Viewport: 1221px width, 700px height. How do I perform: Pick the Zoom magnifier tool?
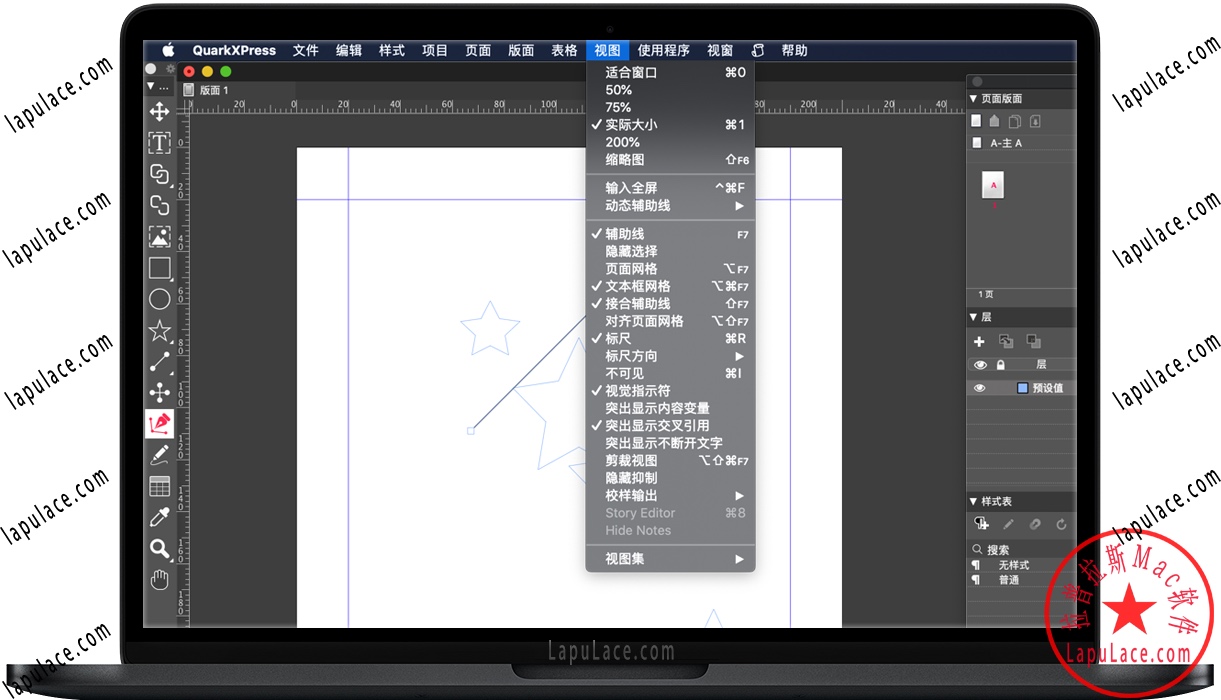pyautogui.click(x=159, y=548)
